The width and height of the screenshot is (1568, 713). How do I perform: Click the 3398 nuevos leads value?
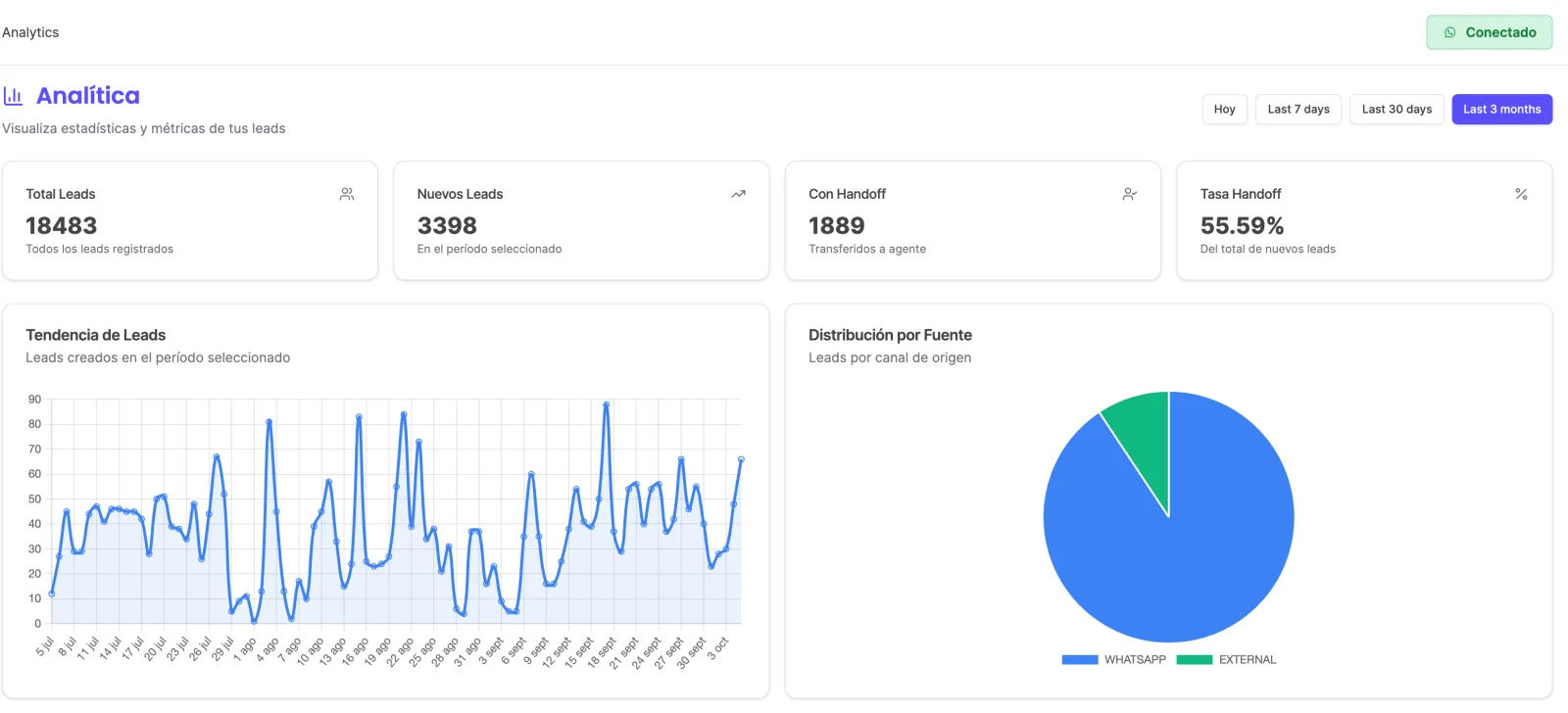(x=447, y=225)
